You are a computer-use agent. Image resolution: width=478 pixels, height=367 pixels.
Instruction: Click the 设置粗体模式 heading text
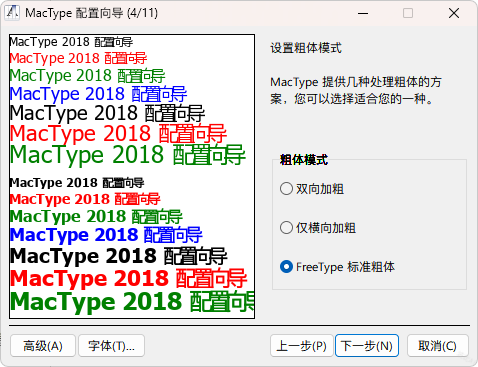pyautogui.click(x=306, y=48)
